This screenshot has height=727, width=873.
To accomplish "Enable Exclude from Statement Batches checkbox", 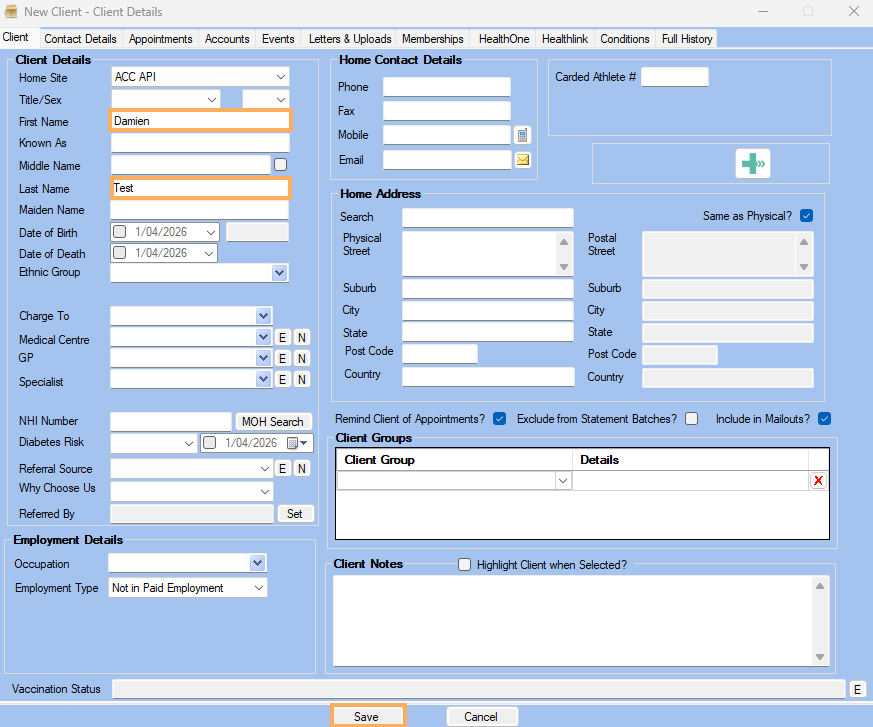I will point(692,419).
